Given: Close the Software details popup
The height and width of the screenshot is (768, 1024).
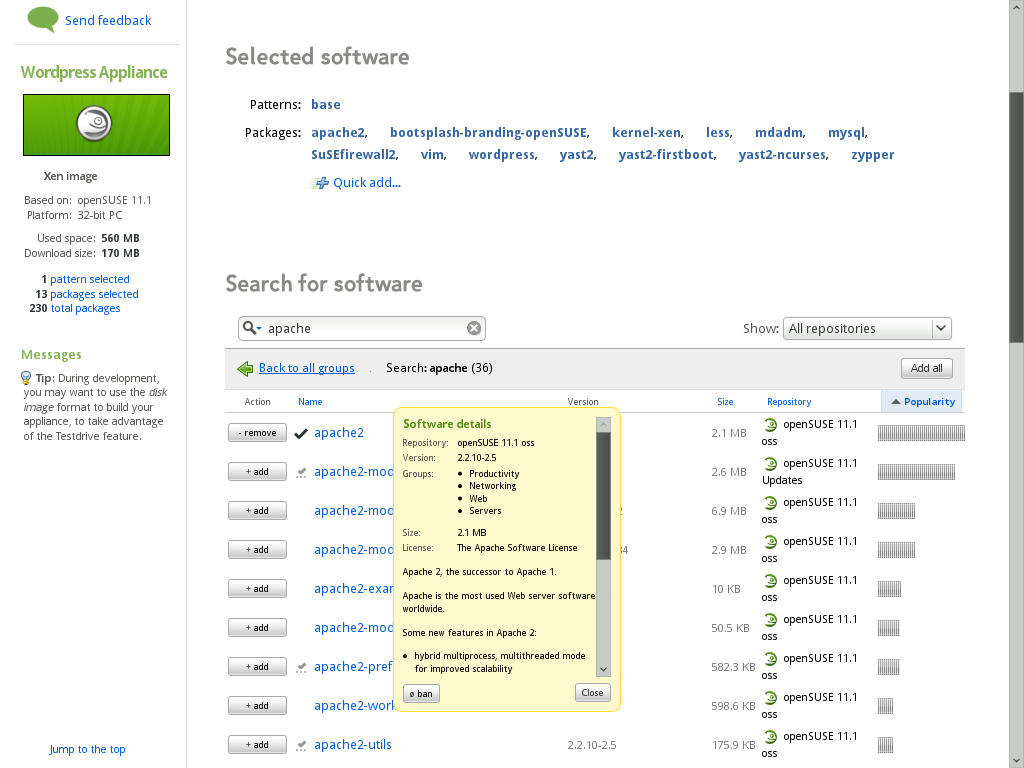Looking at the screenshot, I should coord(592,692).
